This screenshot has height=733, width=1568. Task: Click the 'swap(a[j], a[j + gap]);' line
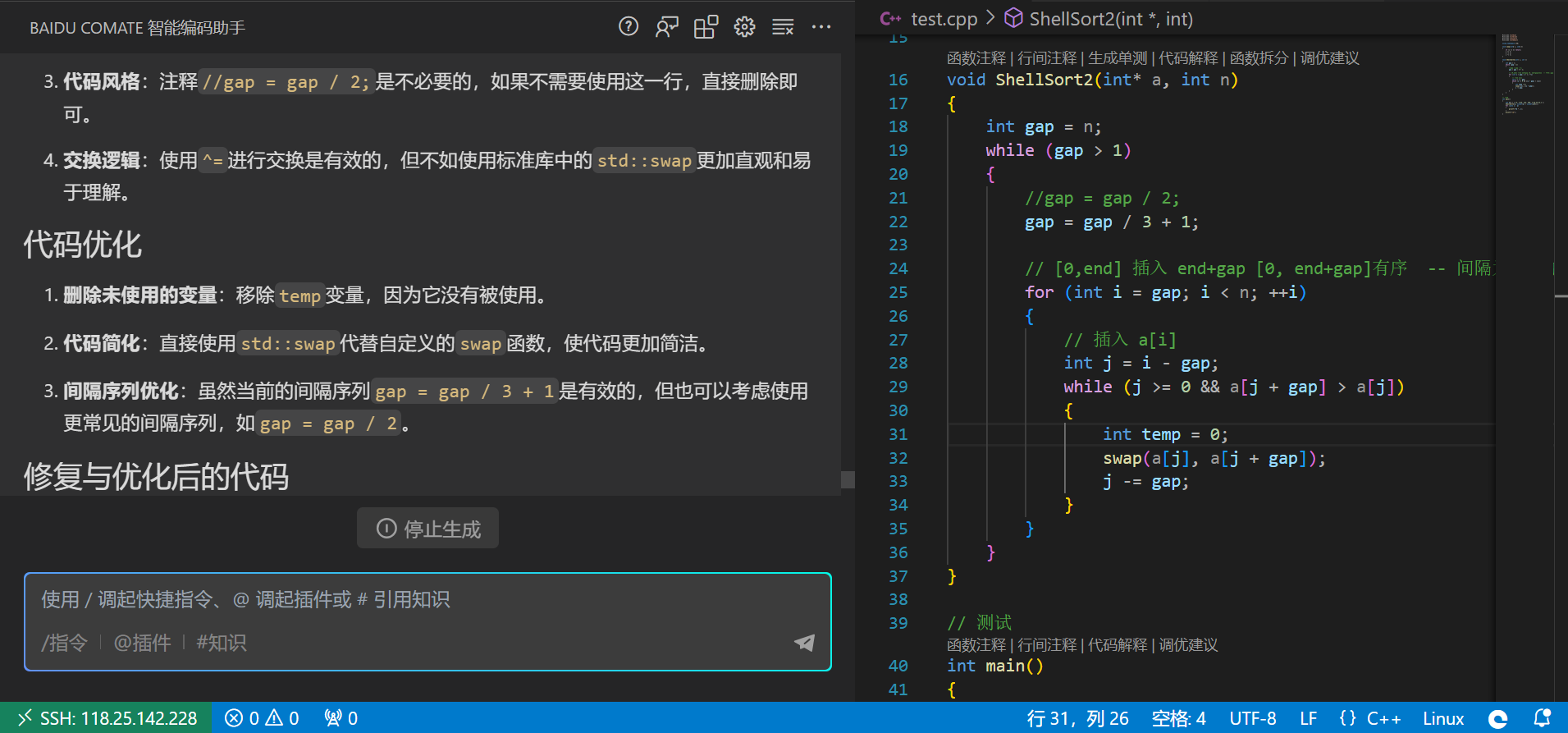point(1214,458)
